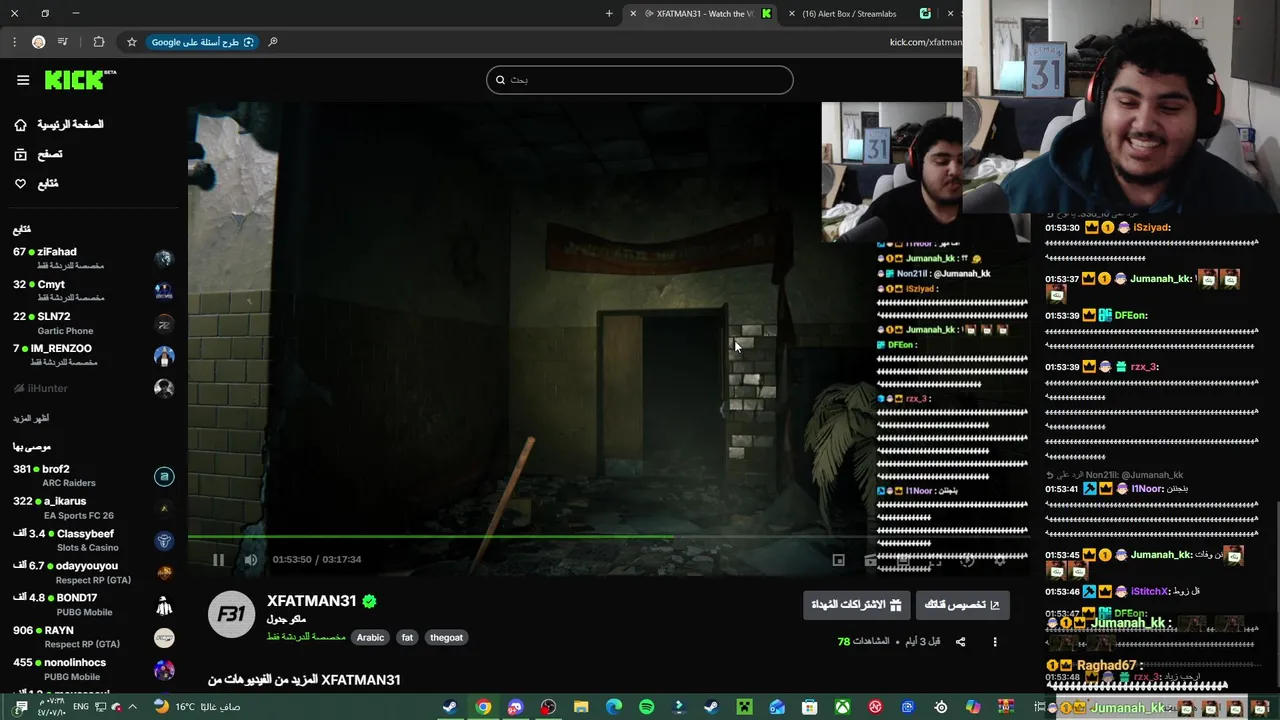
Task: Open followed channel SLN72
Action: tap(92, 323)
